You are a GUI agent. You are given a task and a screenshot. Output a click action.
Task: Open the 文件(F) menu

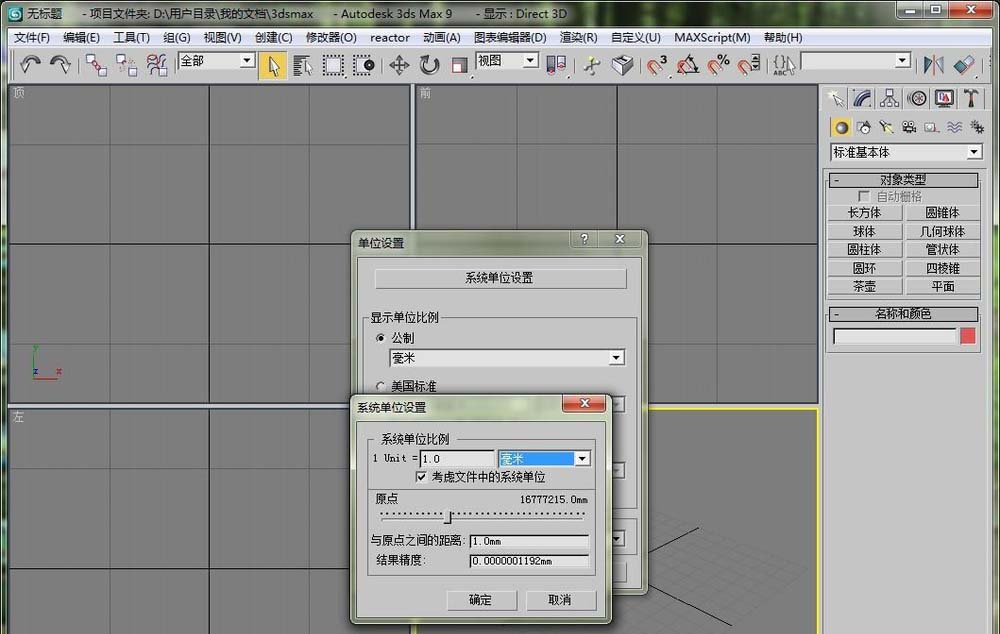[x=32, y=38]
